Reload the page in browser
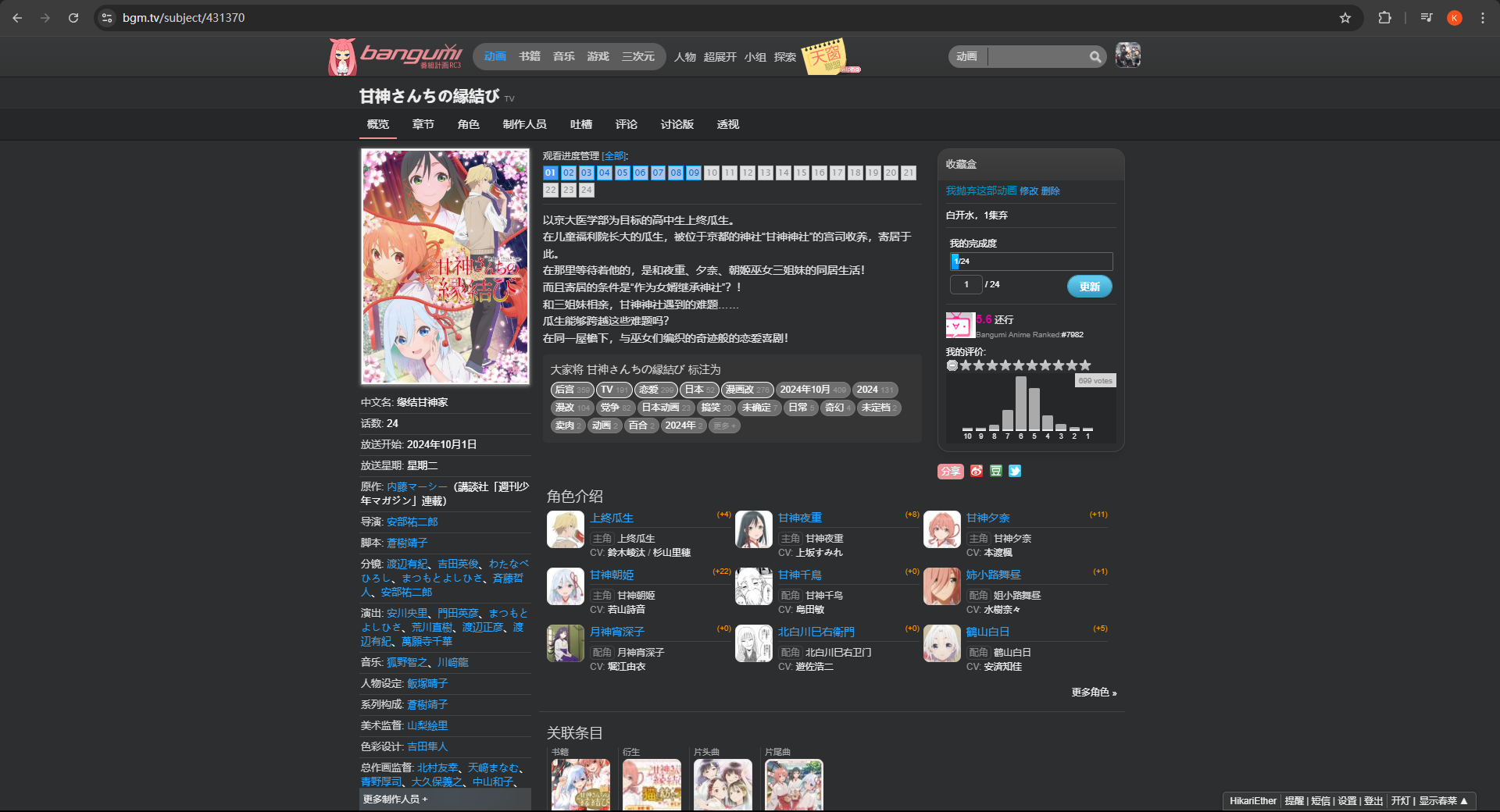 tap(73, 18)
